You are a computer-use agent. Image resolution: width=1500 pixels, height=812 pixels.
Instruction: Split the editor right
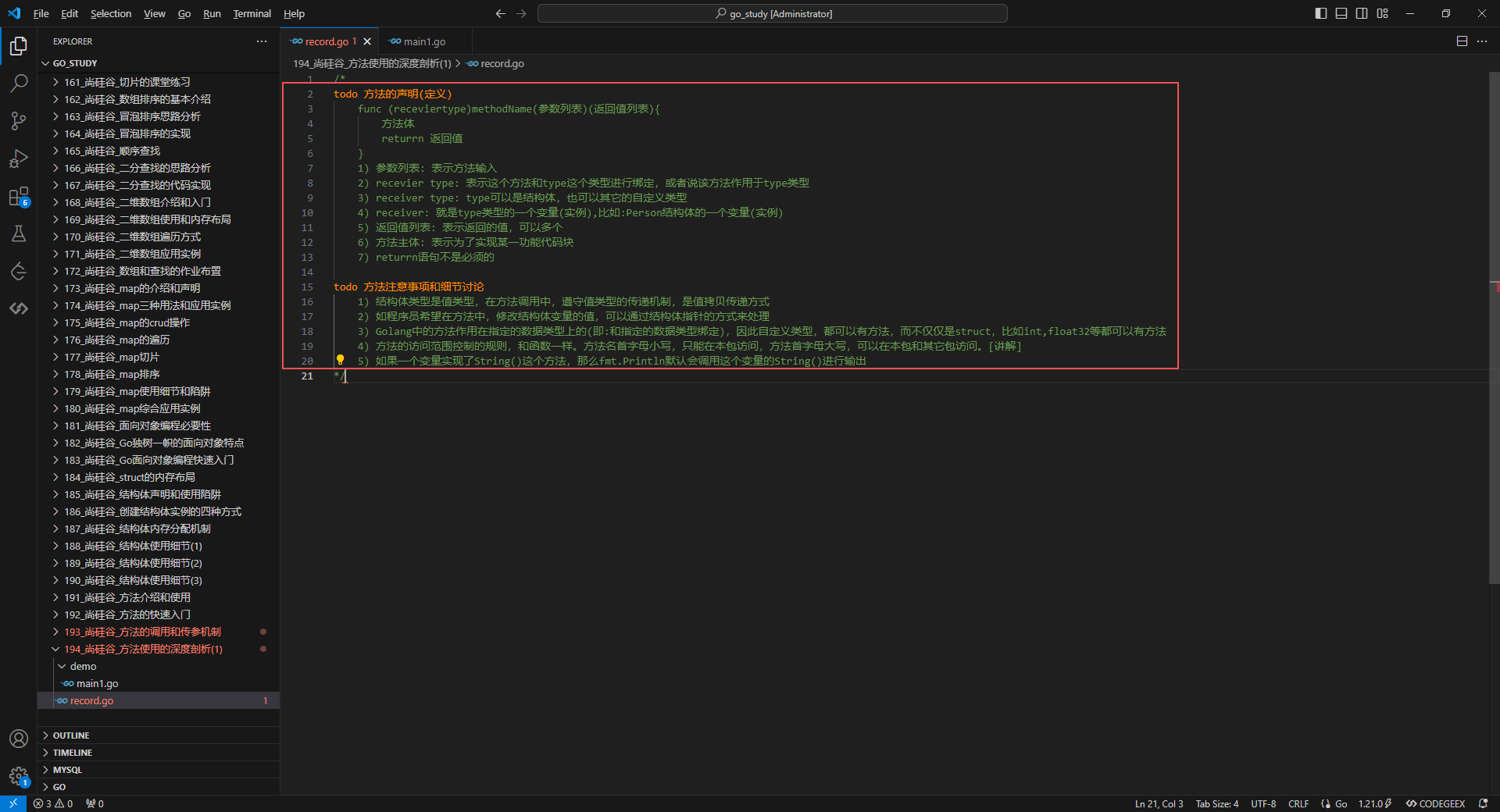pyautogui.click(x=1462, y=41)
